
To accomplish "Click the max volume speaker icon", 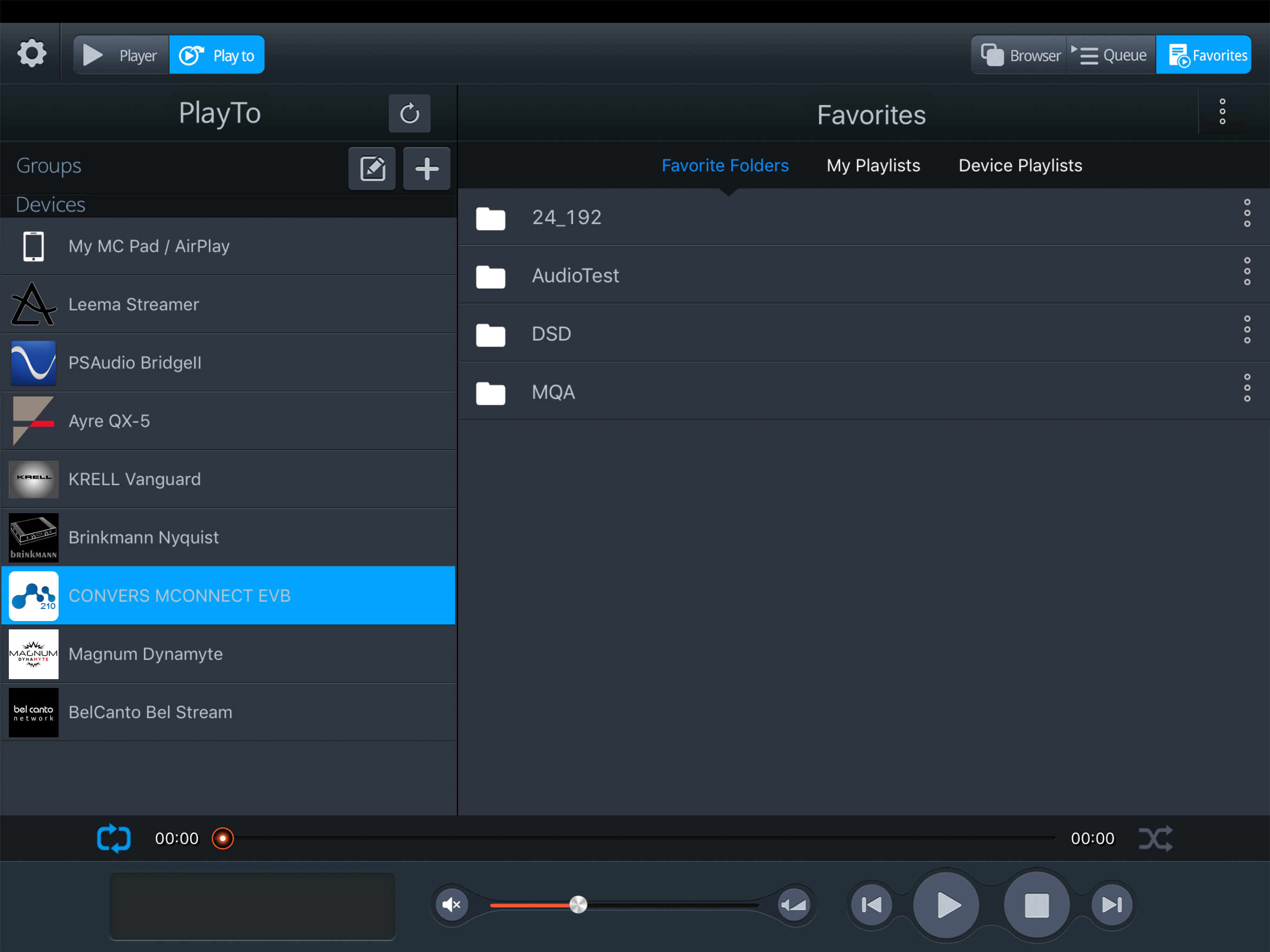I will (x=794, y=905).
